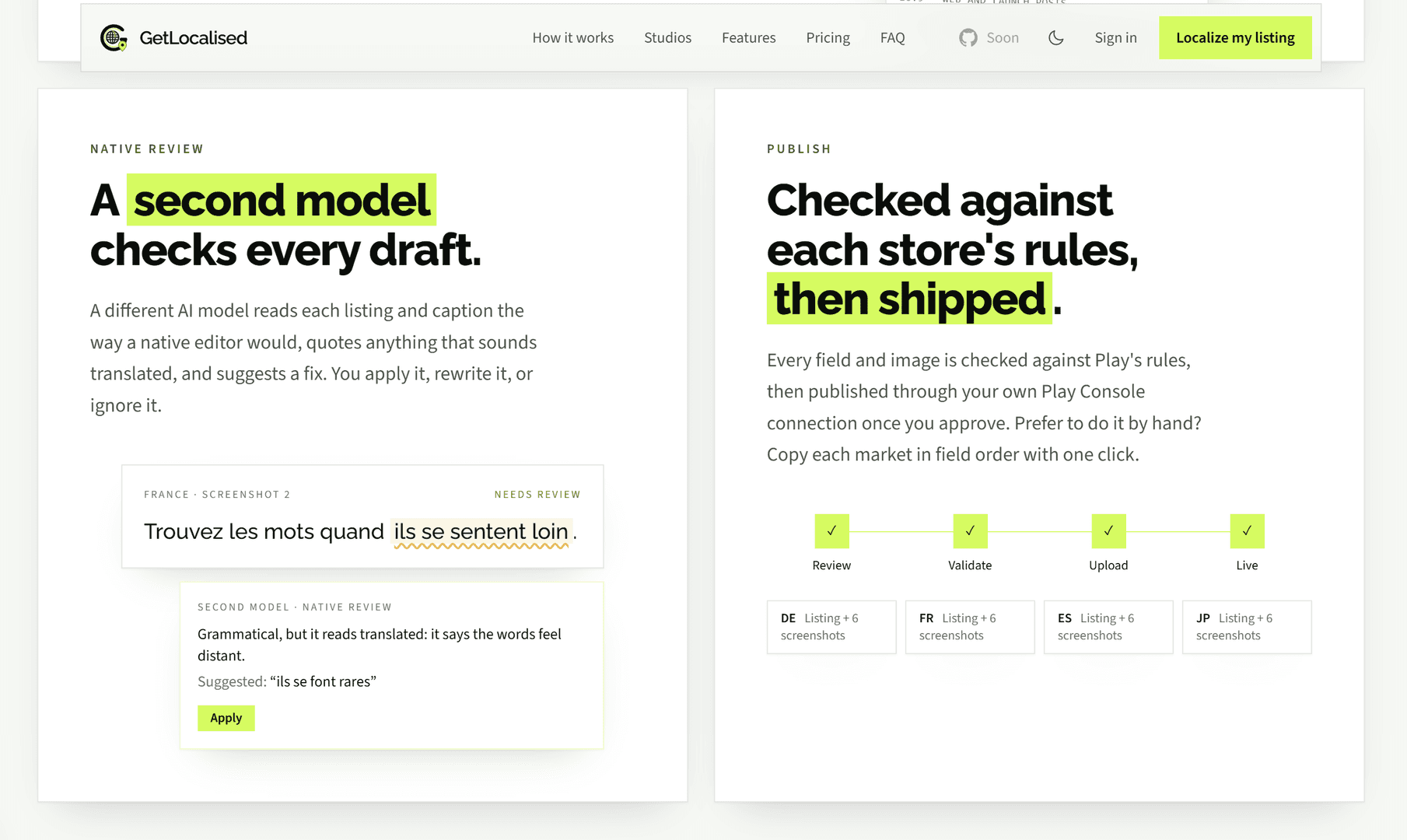This screenshot has height=840, width=1407.
Task: Click the Validate step checkmark icon
Action: click(x=970, y=531)
